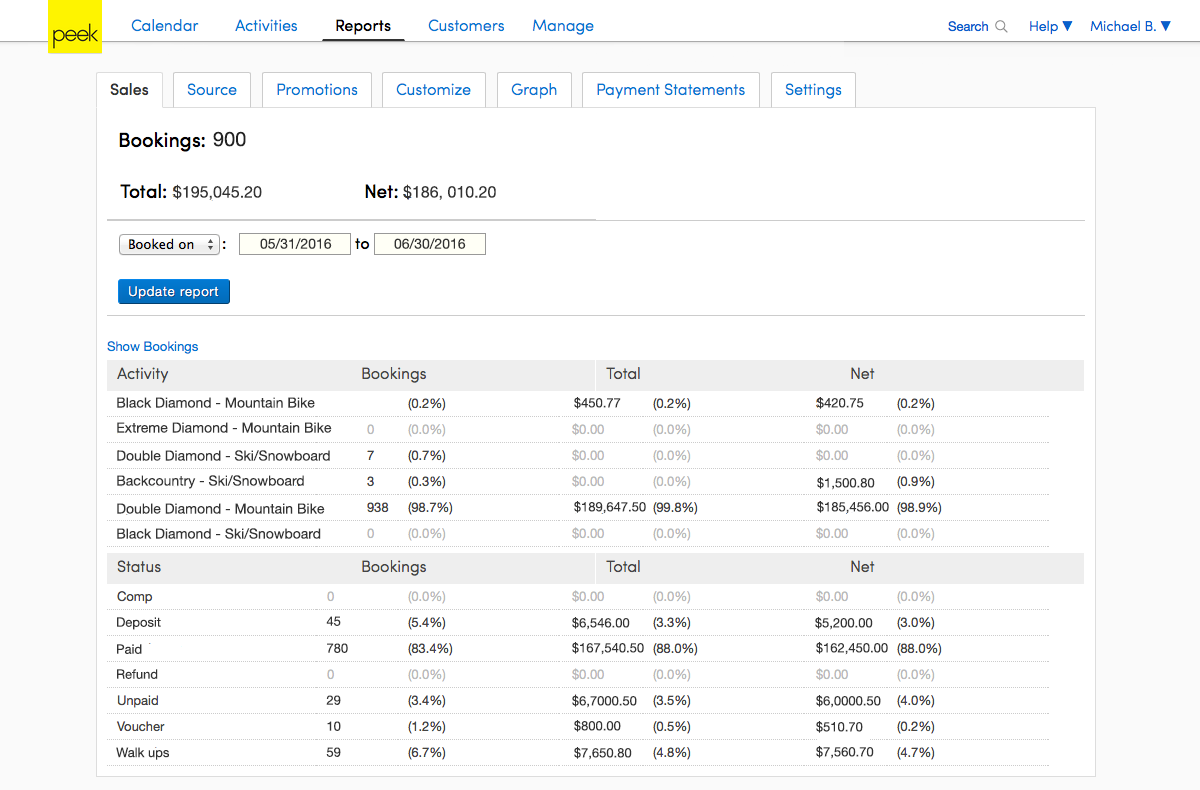Click the $510.70 Voucher net

pos(839,726)
